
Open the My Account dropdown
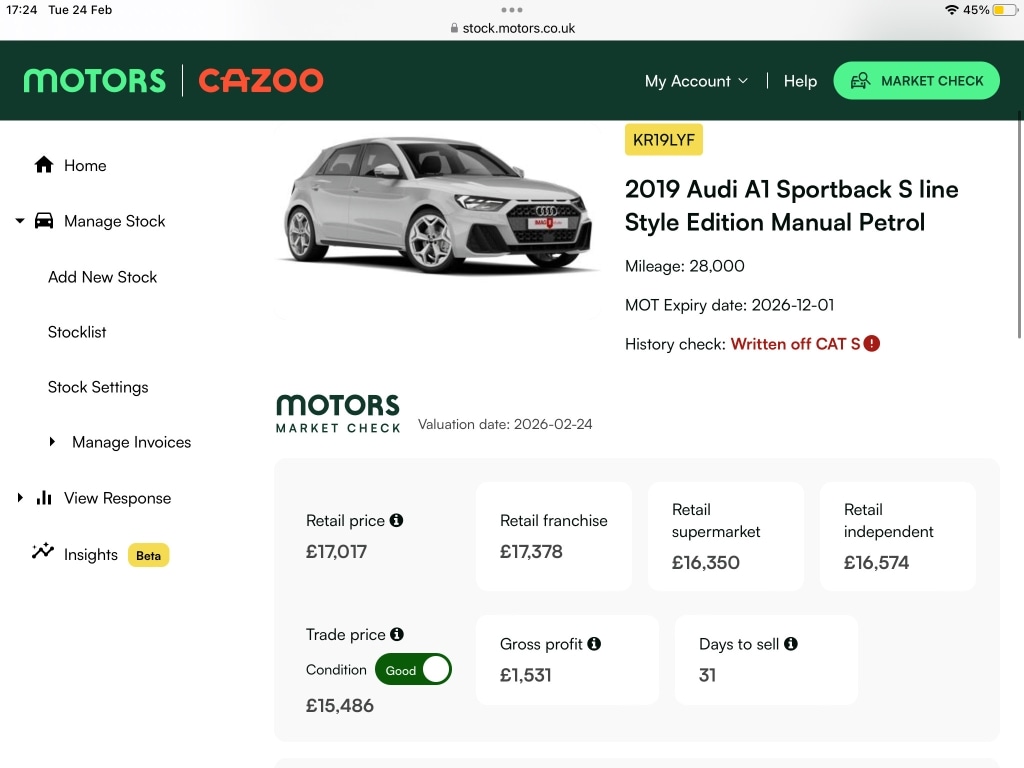click(x=696, y=80)
